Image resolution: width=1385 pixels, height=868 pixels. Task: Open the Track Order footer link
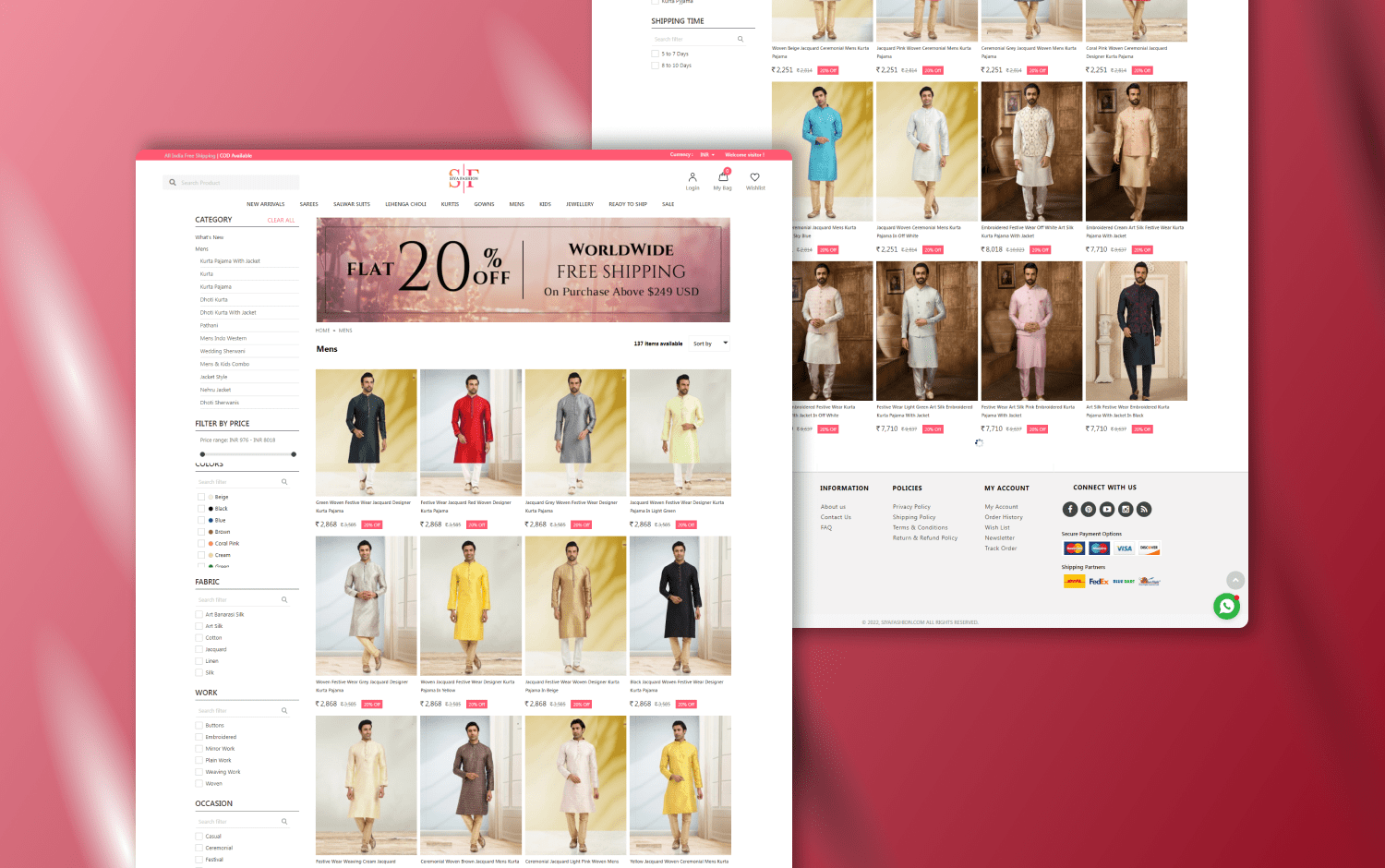point(1000,549)
